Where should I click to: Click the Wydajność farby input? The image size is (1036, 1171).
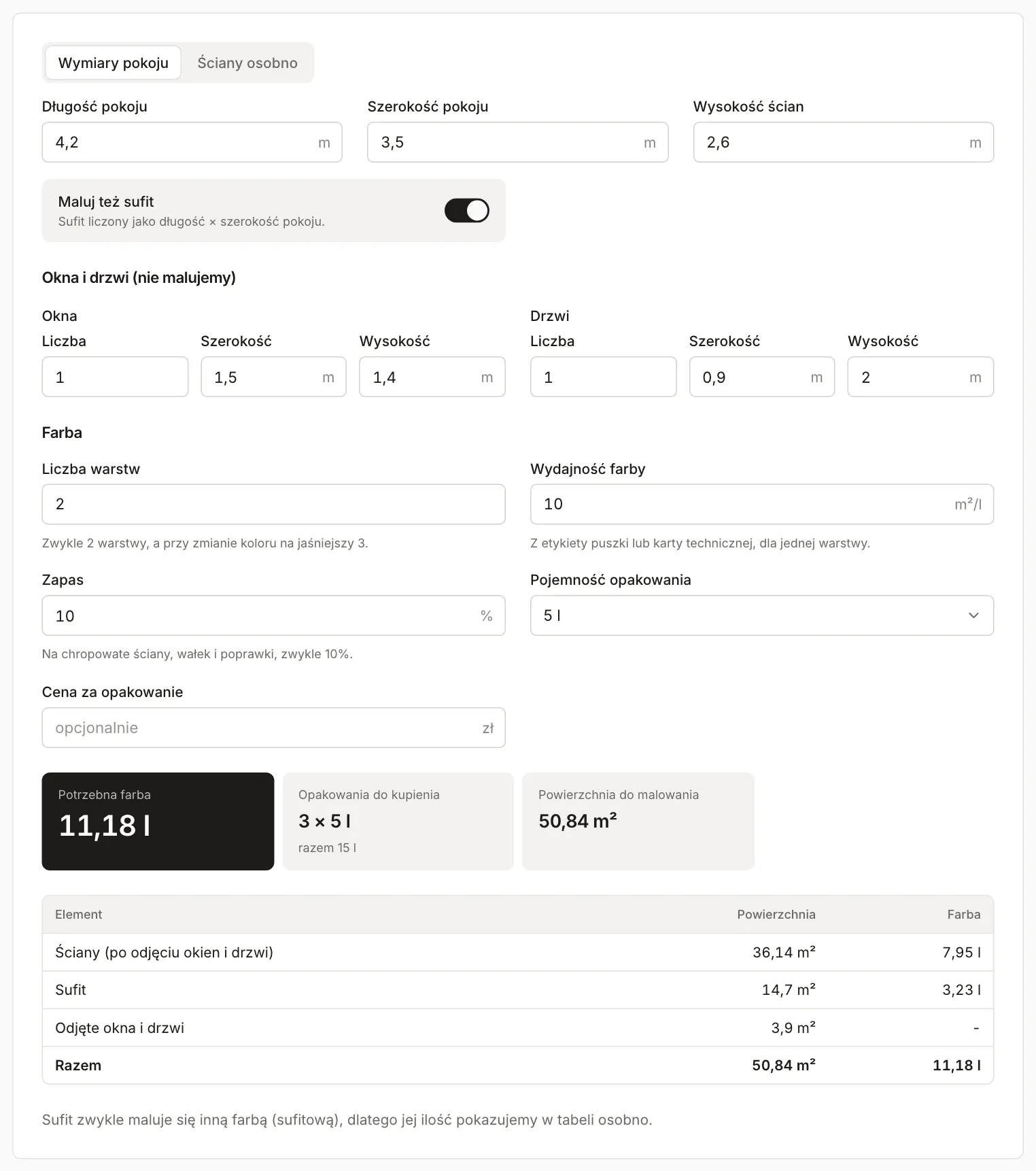762,504
